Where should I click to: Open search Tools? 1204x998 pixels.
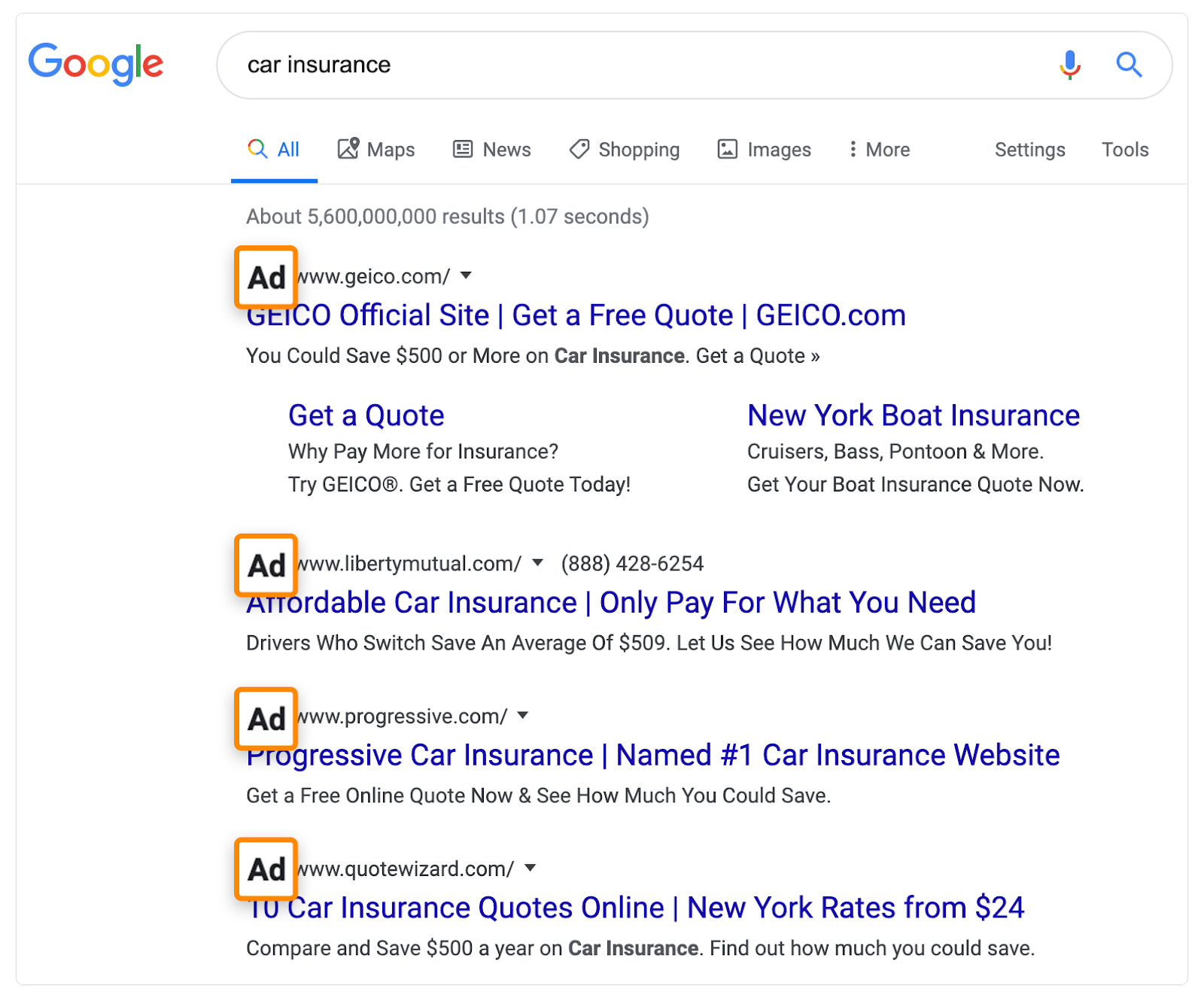click(x=1125, y=149)
